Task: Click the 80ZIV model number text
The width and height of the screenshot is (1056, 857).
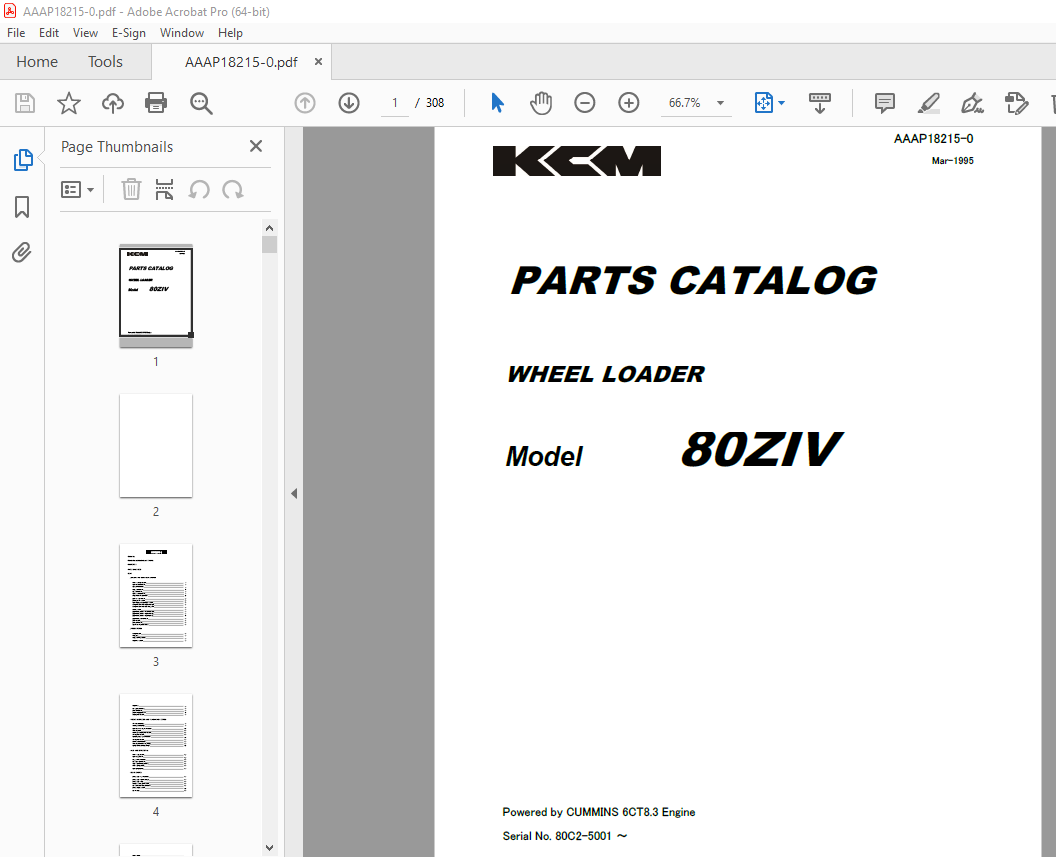Action: click(x=761, y=449)
